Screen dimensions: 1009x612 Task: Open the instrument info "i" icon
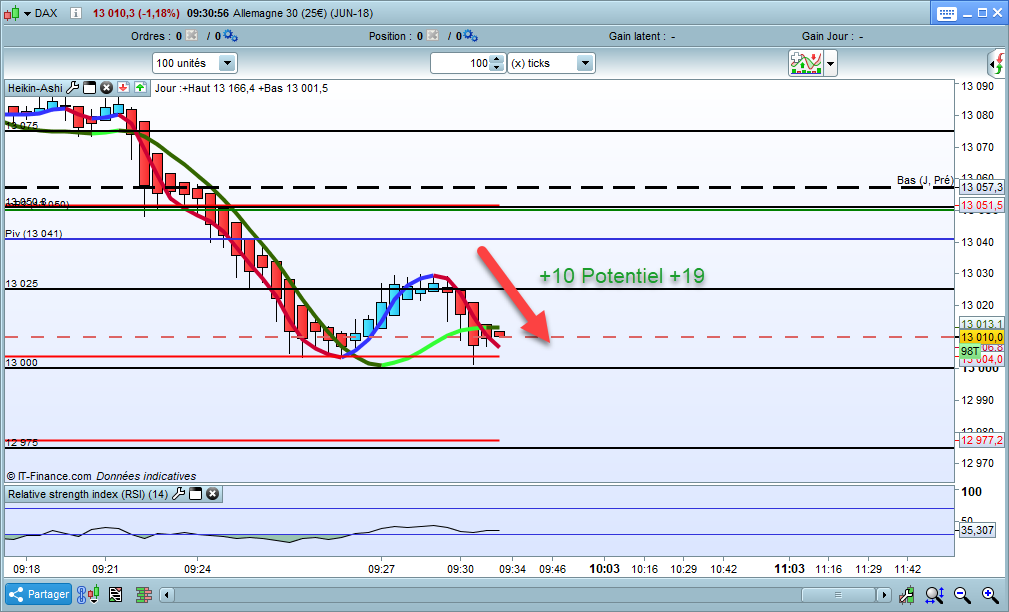pyautogui.click(x=76, y=13)
